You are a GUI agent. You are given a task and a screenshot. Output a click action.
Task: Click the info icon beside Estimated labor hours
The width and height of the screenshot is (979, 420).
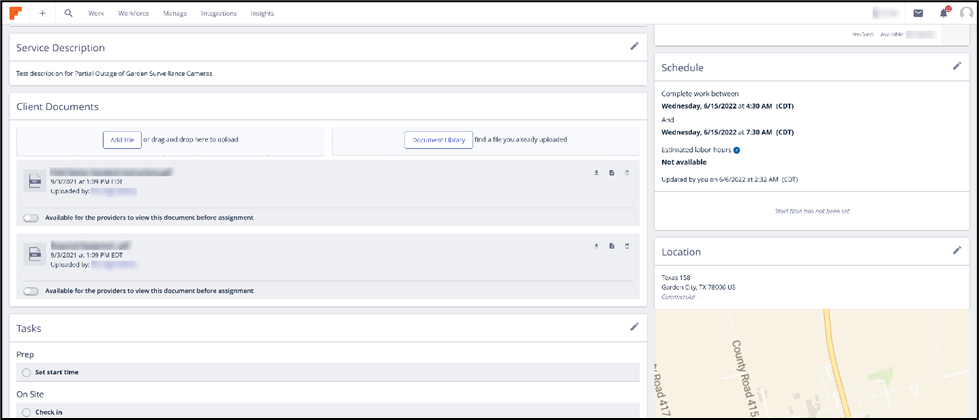pyautogui.click(x=736, y=150)
